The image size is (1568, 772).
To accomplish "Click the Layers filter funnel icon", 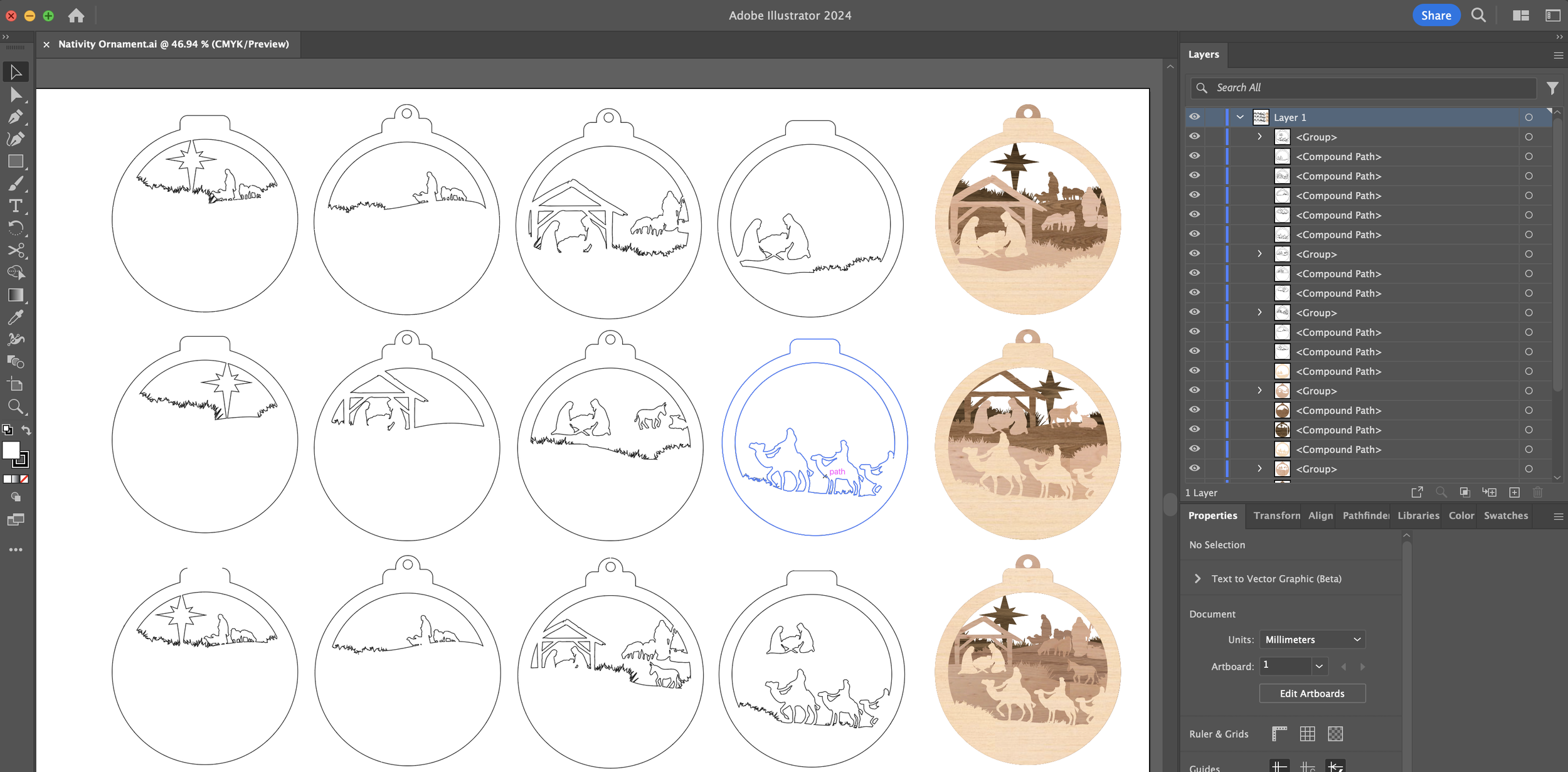I will pyautogui.click(x=1552, y=88).
